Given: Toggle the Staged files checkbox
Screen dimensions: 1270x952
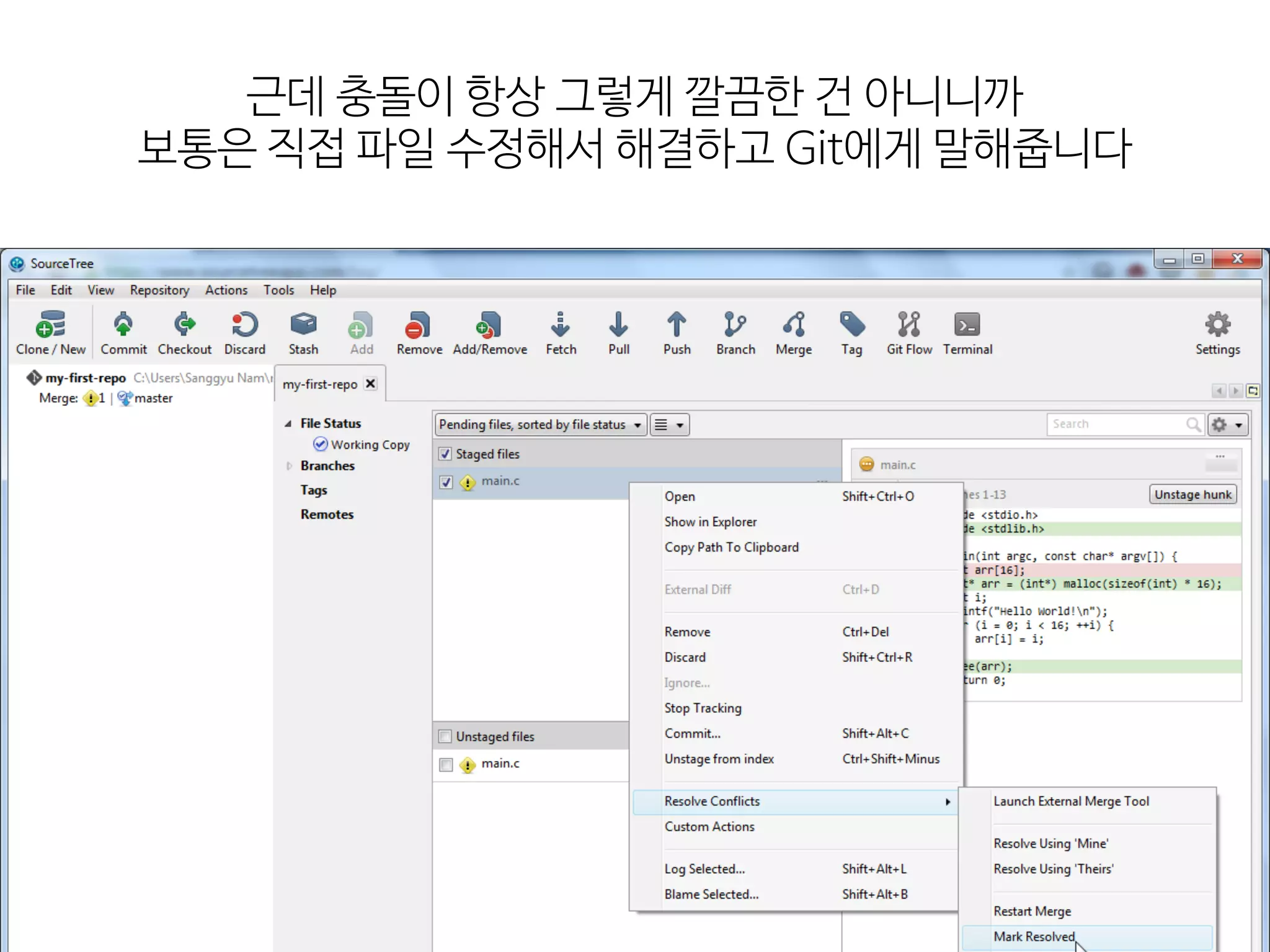Looking at the screenshot, I should tap(445, 454).
